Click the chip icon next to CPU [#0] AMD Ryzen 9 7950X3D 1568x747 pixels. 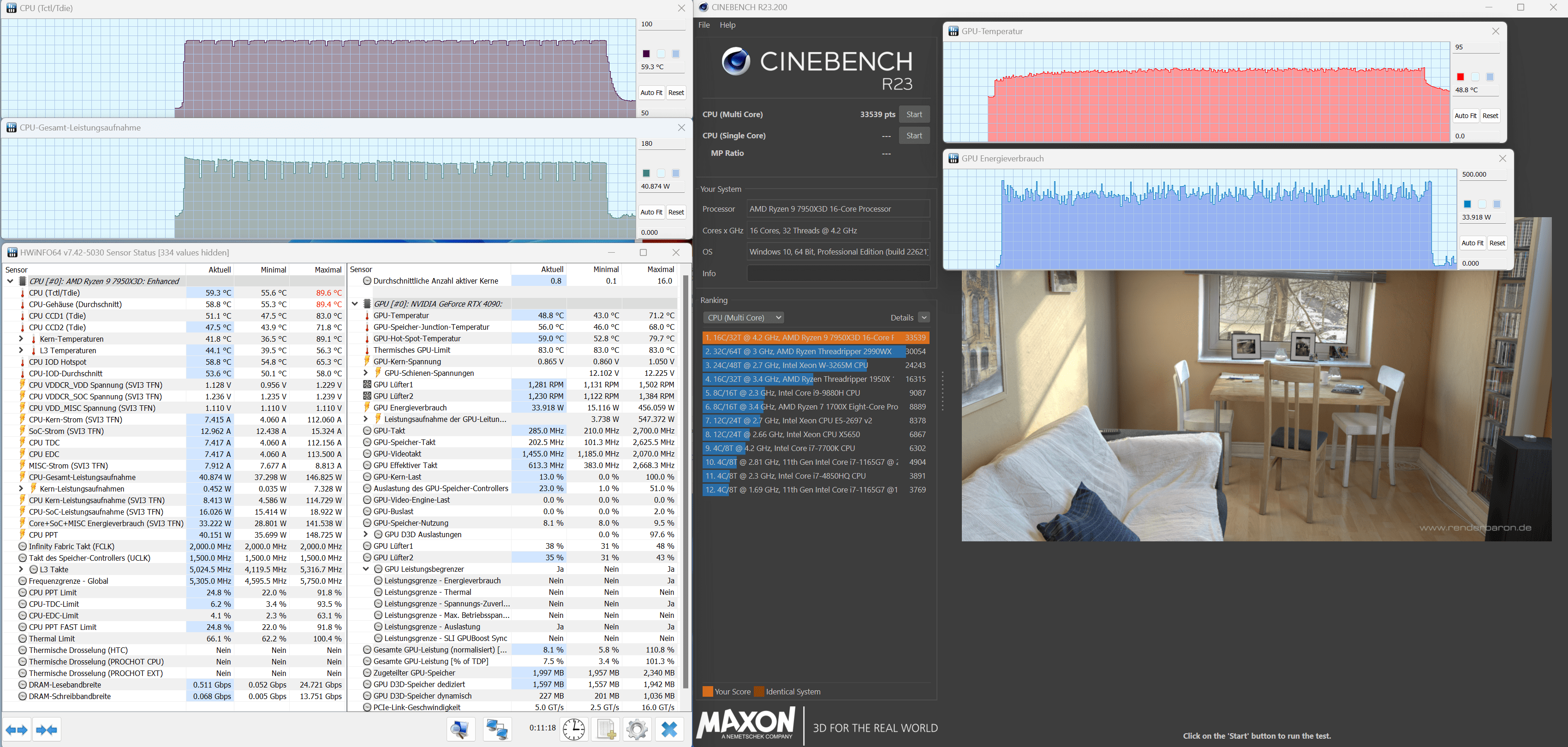point(23,282)
